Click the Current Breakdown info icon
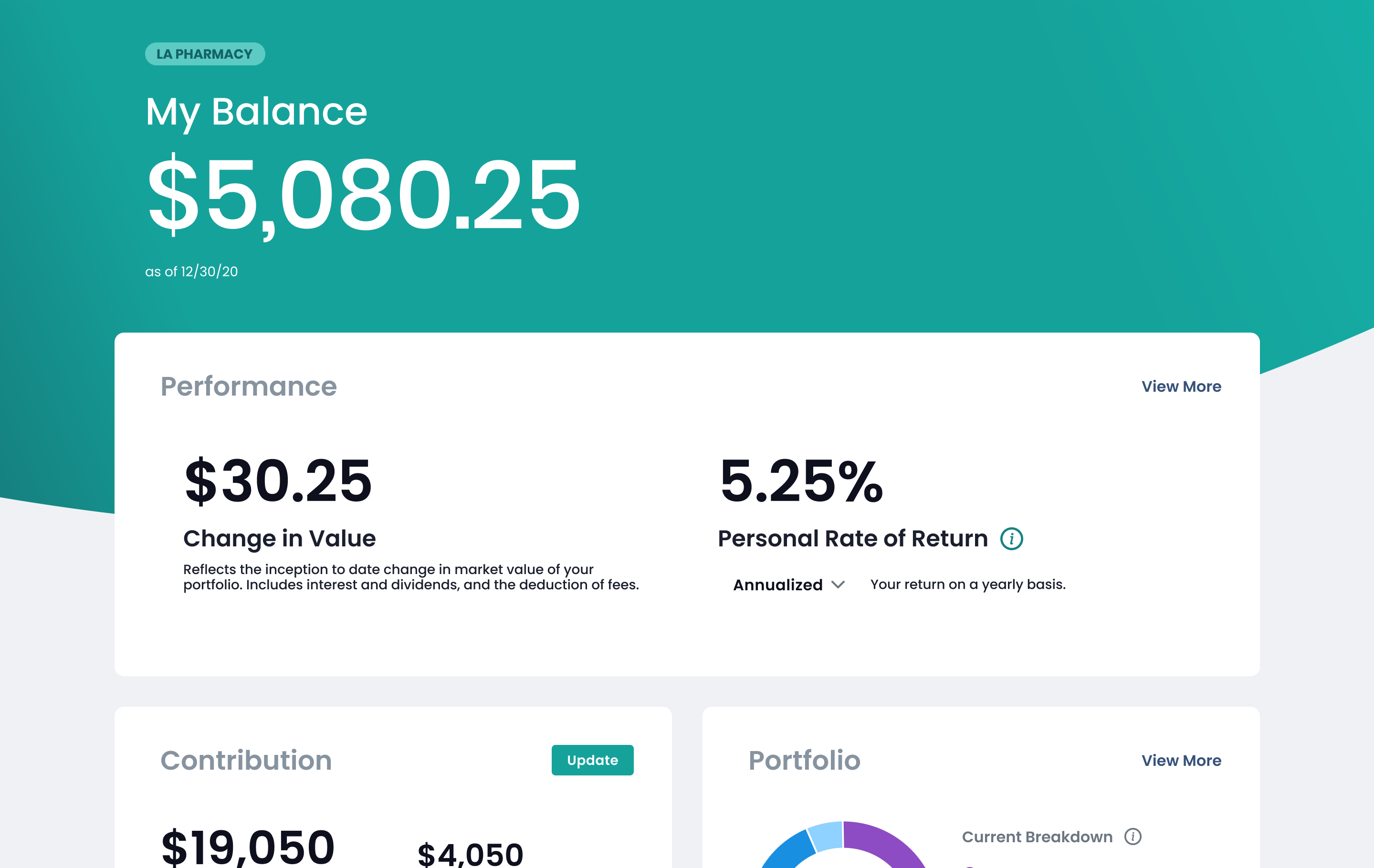 [1133, 837]
